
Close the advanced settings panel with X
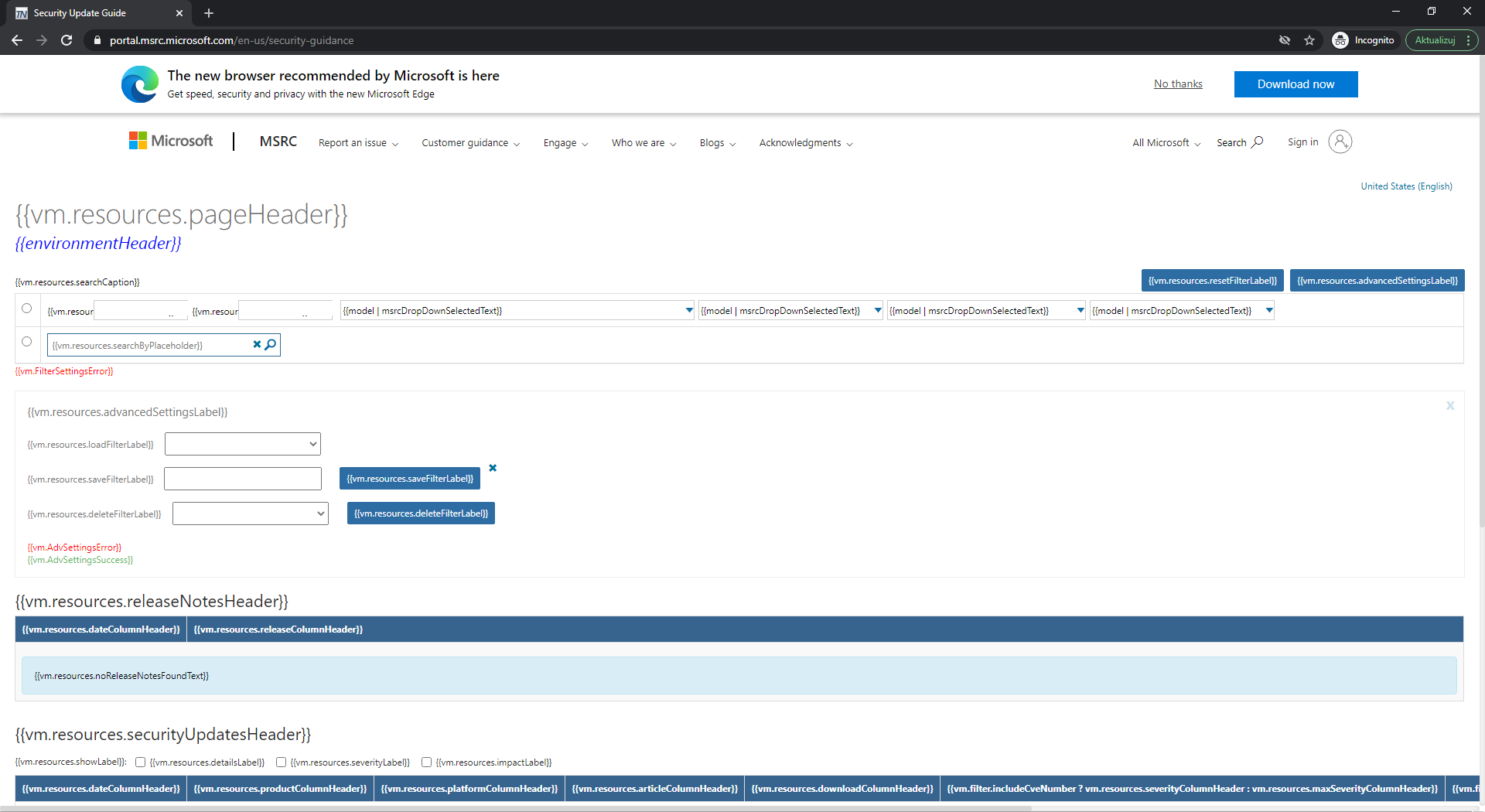pyautogui.click(x=1450, y=405)
